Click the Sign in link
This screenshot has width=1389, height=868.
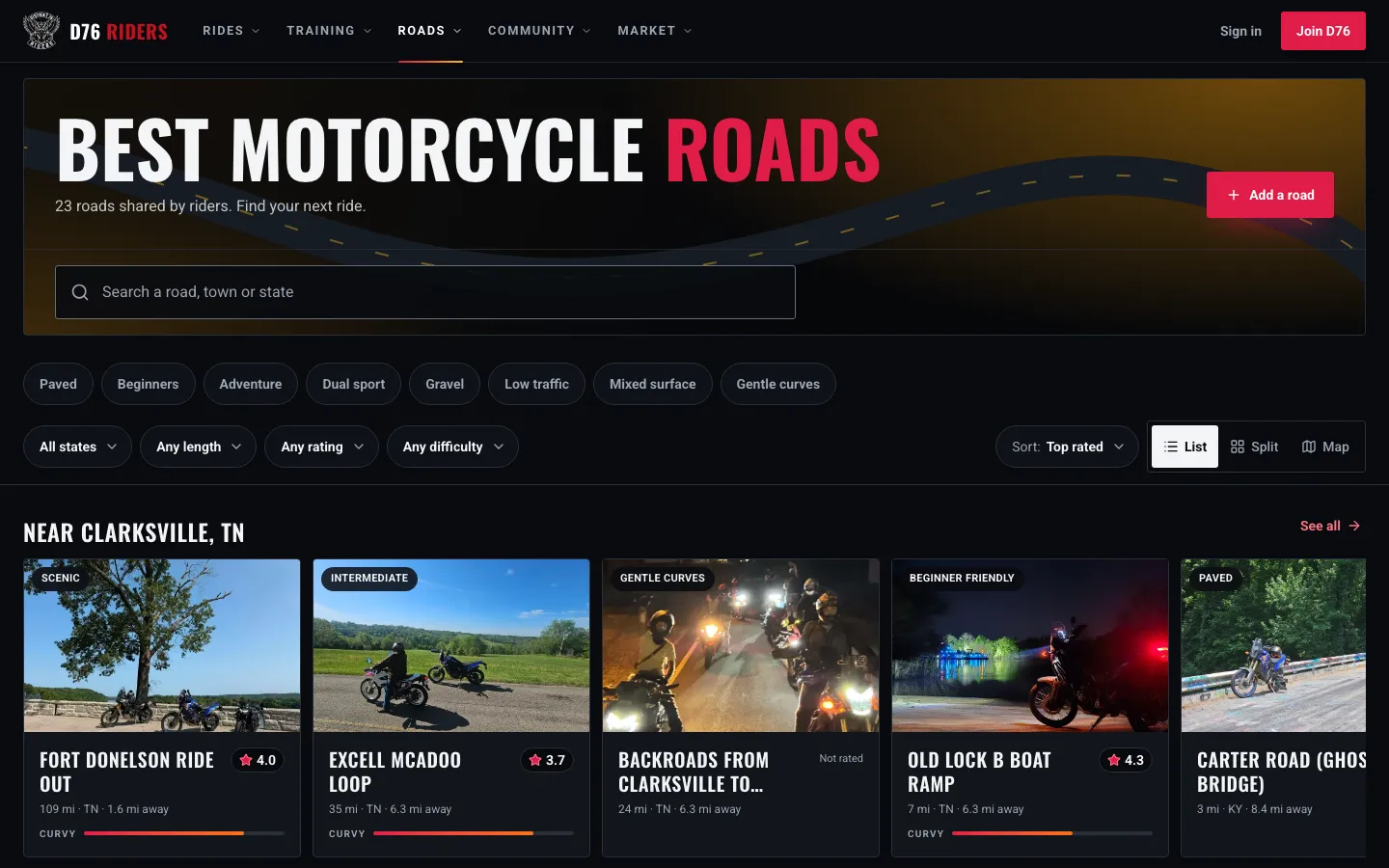(1240, 31)
